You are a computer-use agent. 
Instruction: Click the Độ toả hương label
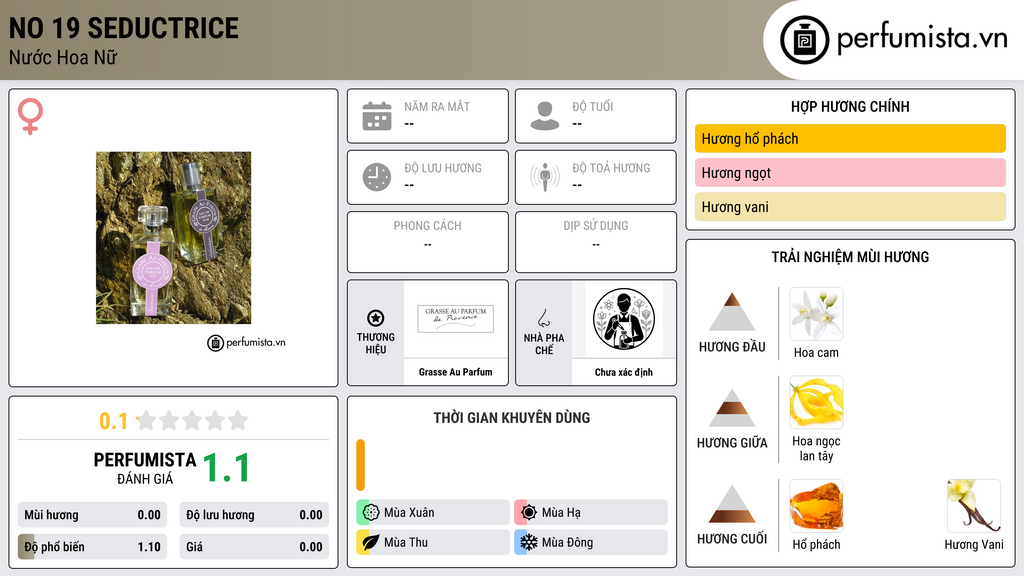point(611,168)
